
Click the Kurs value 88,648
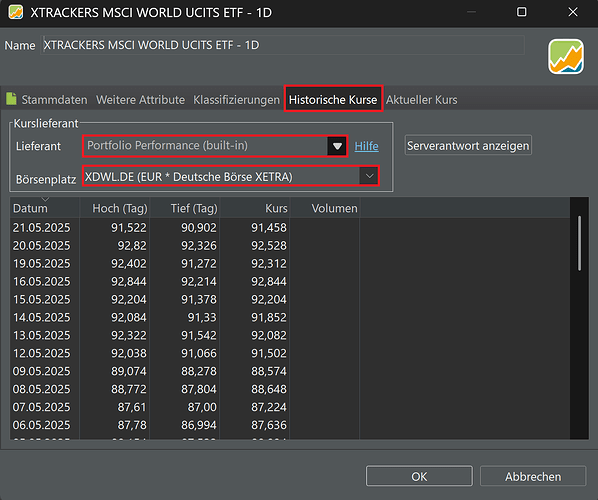(269, 389)
